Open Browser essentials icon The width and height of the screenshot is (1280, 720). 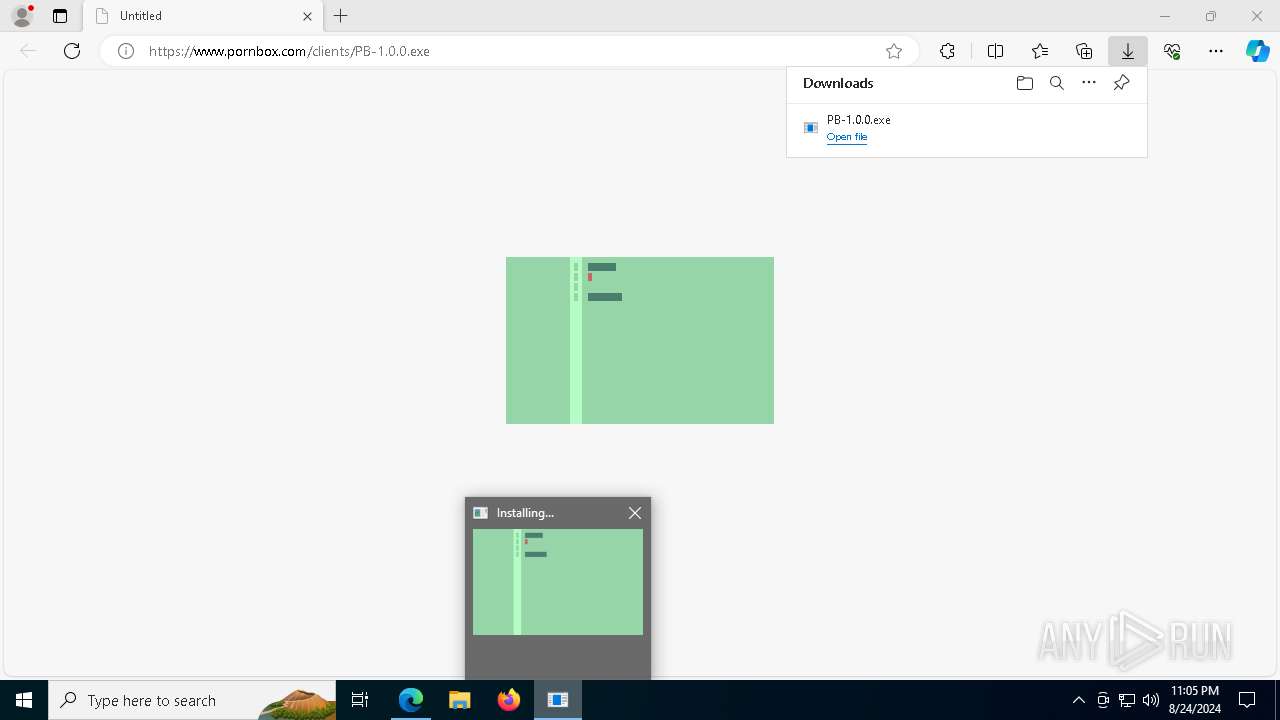(1172, 51)
